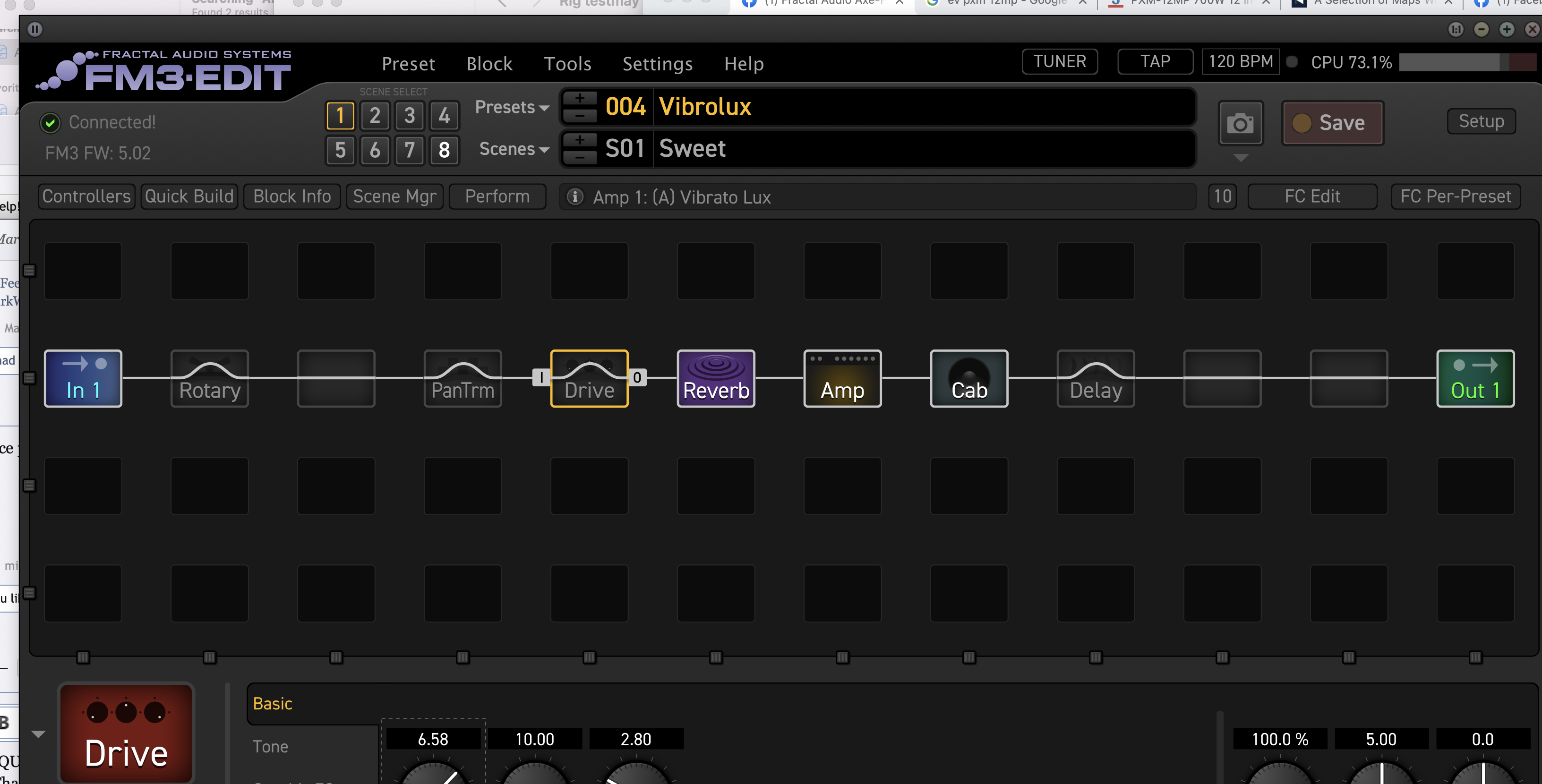Click the TUNER button

pyautogui.click(x=1060, y=62)
